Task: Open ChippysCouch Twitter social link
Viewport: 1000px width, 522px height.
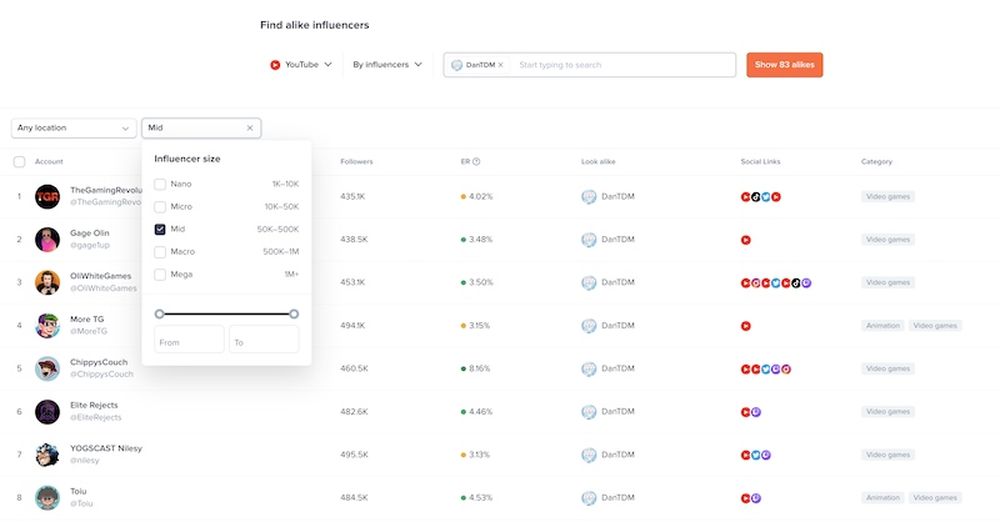Action: point(766,369)
